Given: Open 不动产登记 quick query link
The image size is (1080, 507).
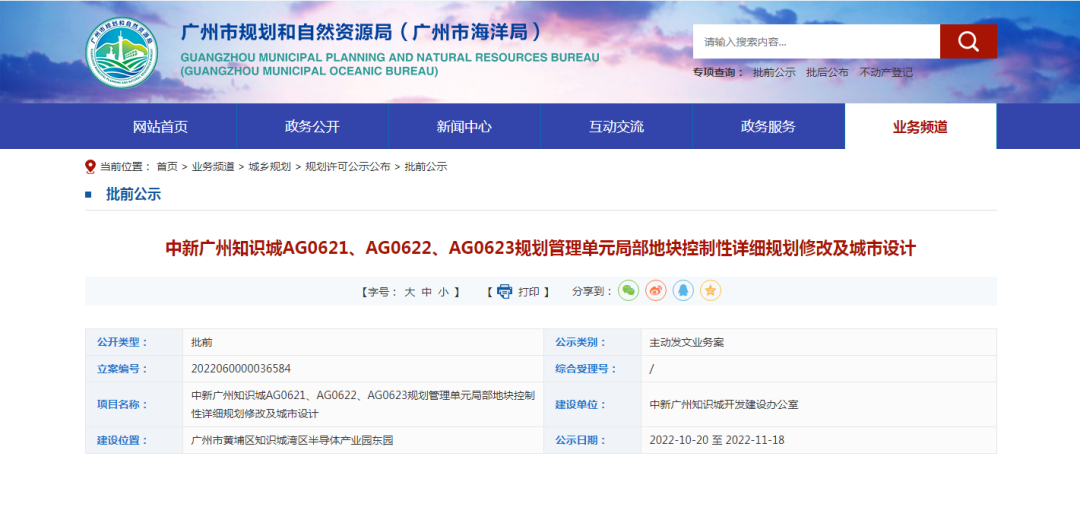Looking at the screenshot, I should (886, 72).
